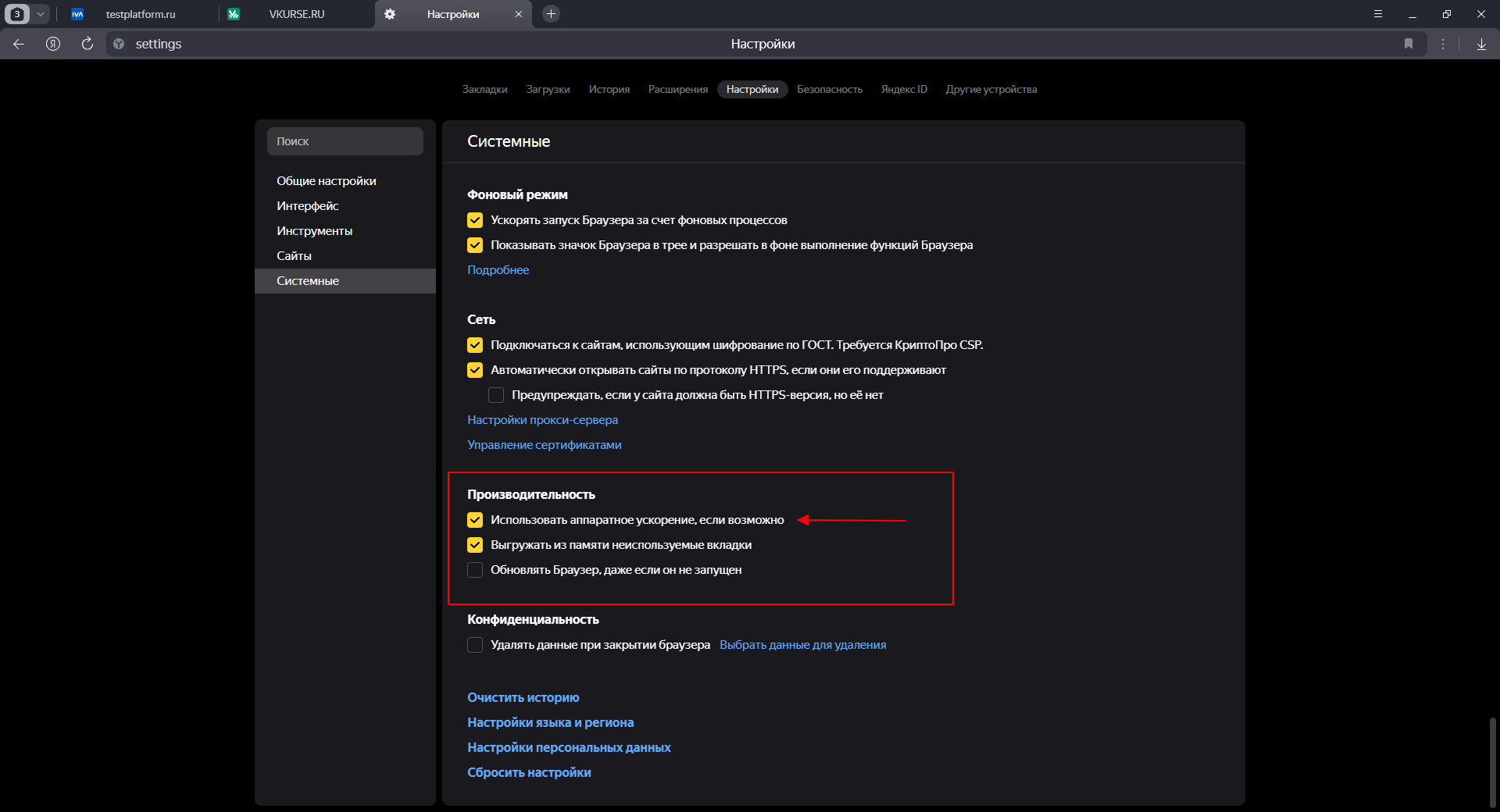Select the Настройки top navigation item
This screenshot has width=1500, height=812.
pyautogui.click(x=752, y=89)
